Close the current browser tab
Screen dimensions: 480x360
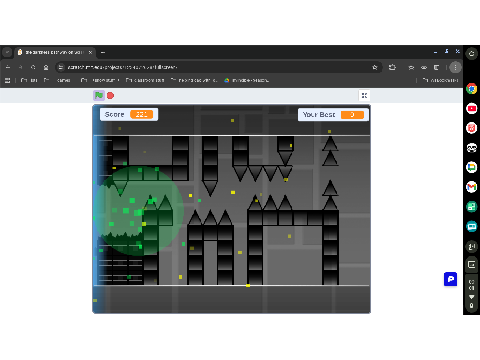tap(90, 52)
